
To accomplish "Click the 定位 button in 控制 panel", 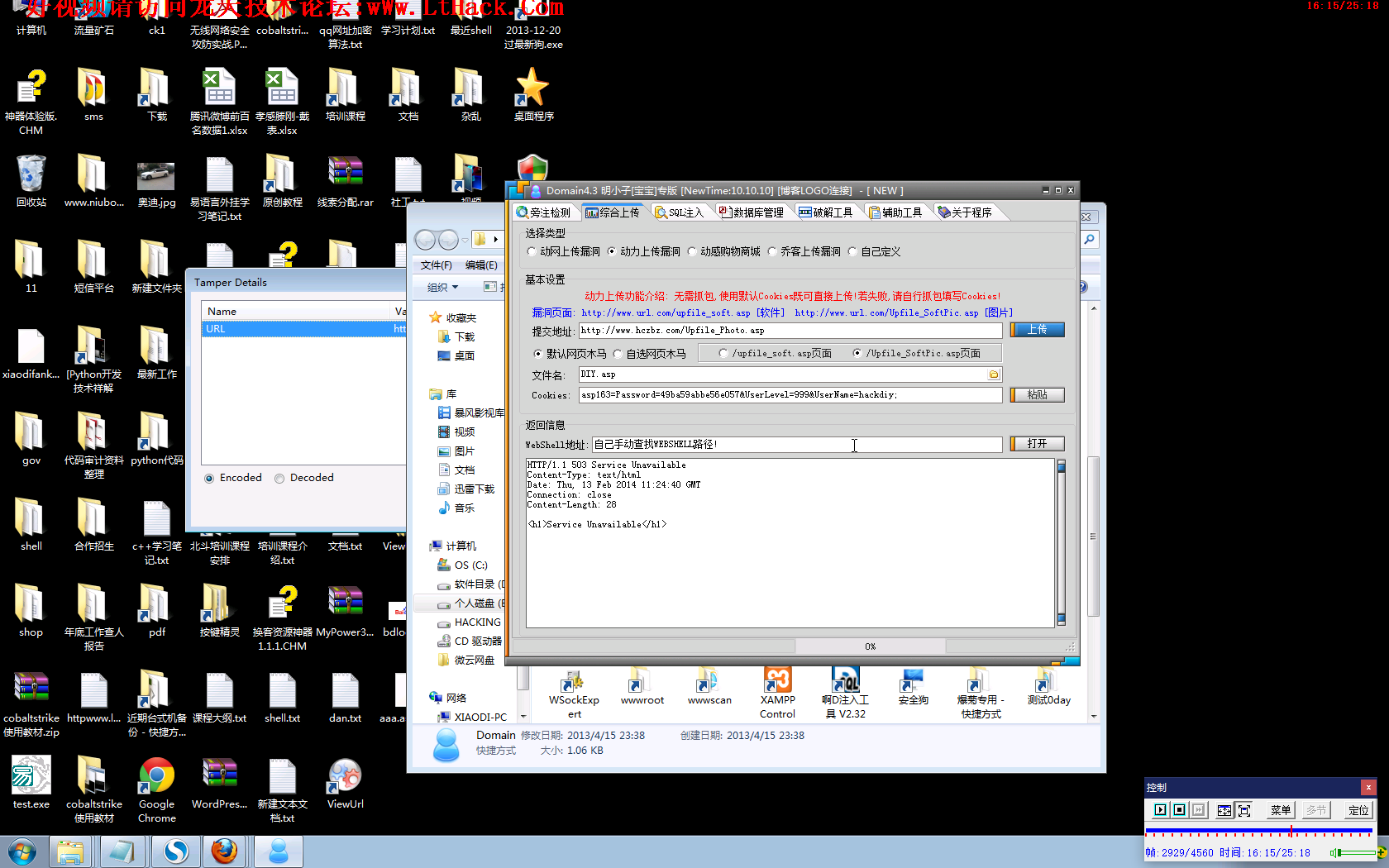I will (x=1358, y=810).
